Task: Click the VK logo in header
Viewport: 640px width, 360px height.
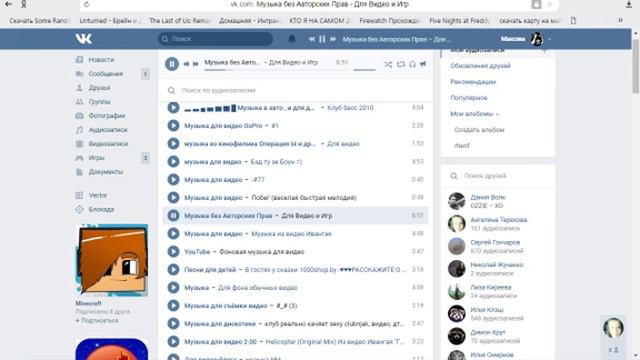Action: 83,39
